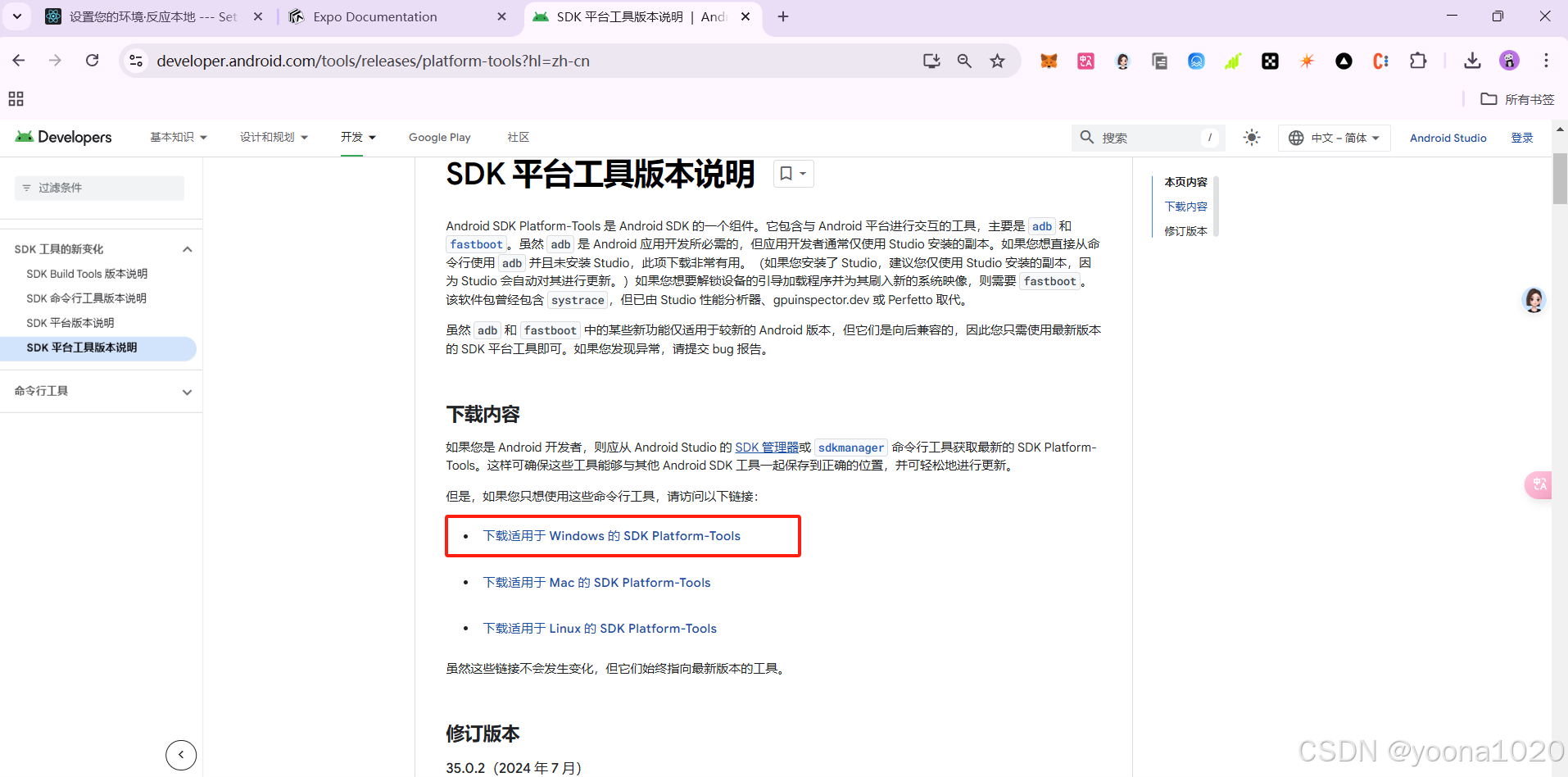
Task: Open the sdkmanager code link
Action: click(851, 448)
